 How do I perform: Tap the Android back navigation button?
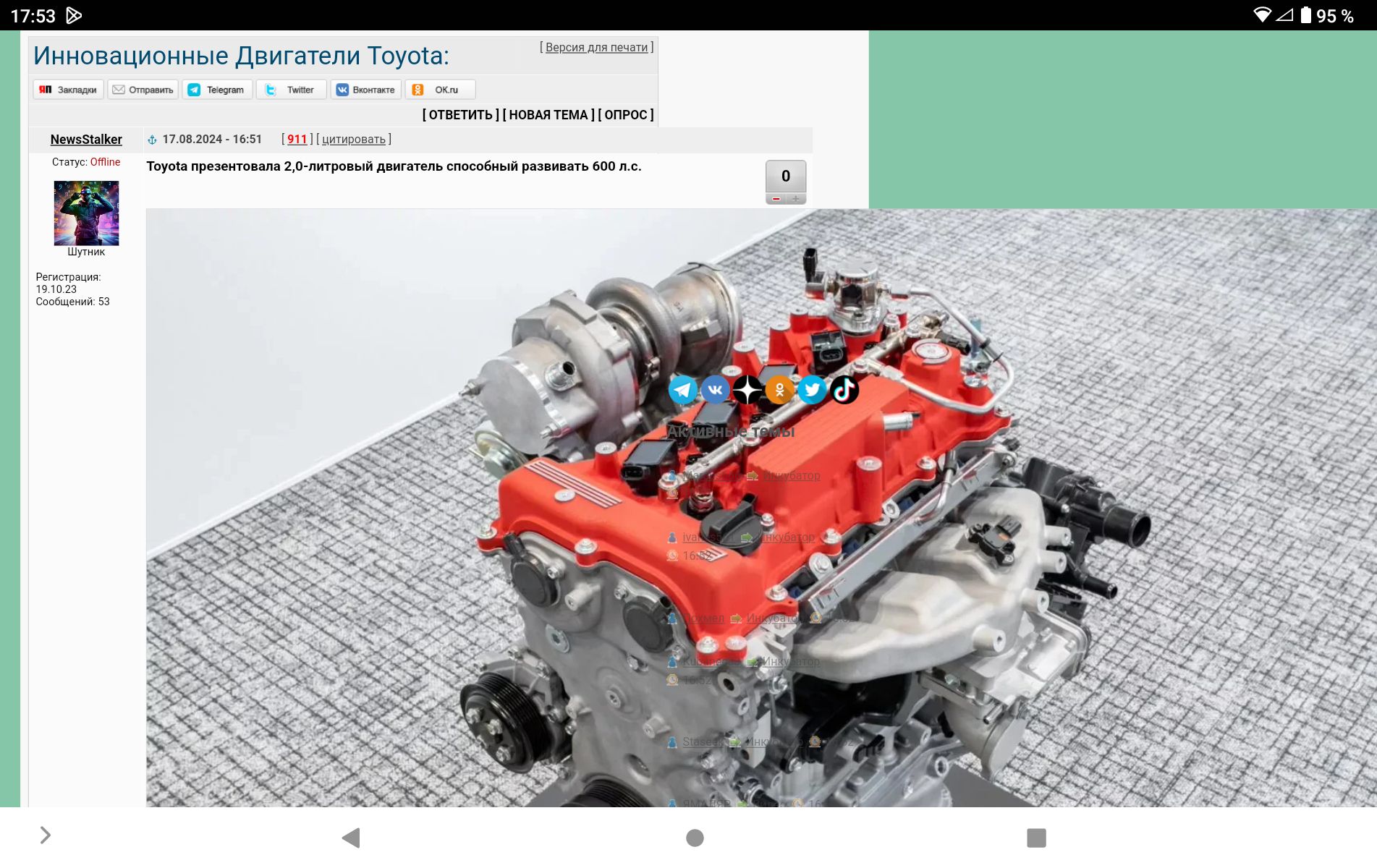coord(351,838)
